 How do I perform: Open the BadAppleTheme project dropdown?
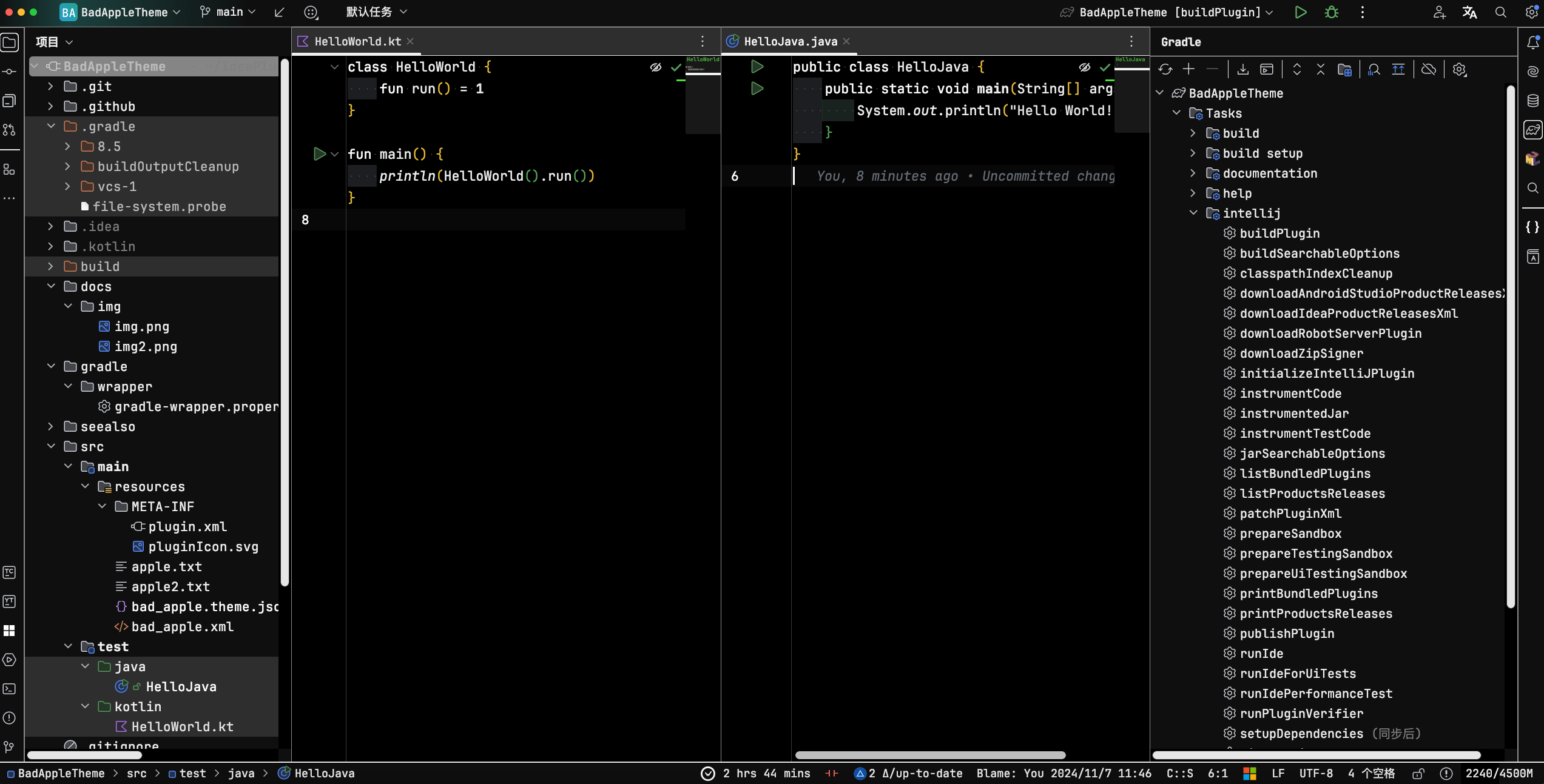pos(120,12)
